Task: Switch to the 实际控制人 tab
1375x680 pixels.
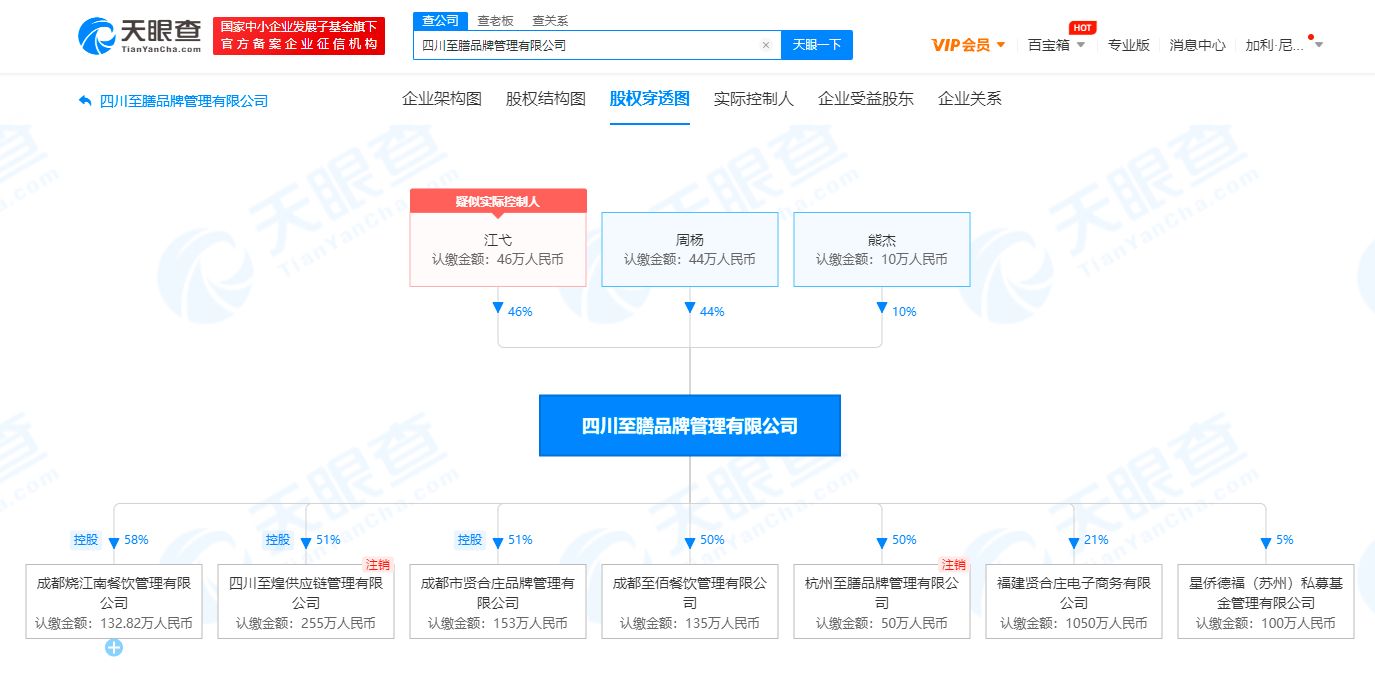Action: [754, 98]
